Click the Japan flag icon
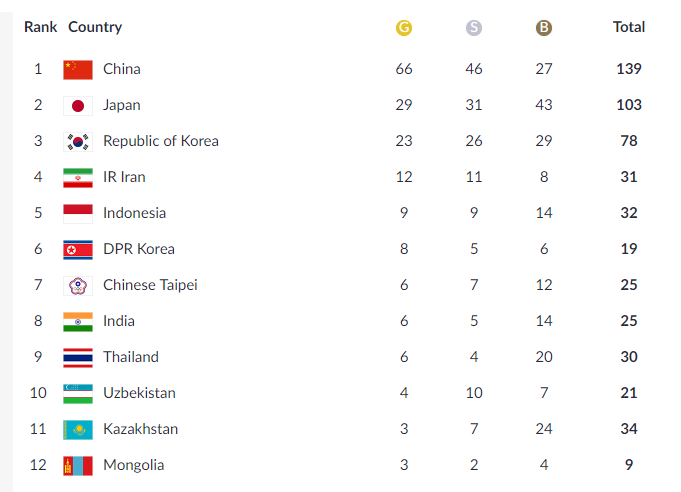Image resolution: width=681 pixels, height=492 pixels. [x=78, y=106]
